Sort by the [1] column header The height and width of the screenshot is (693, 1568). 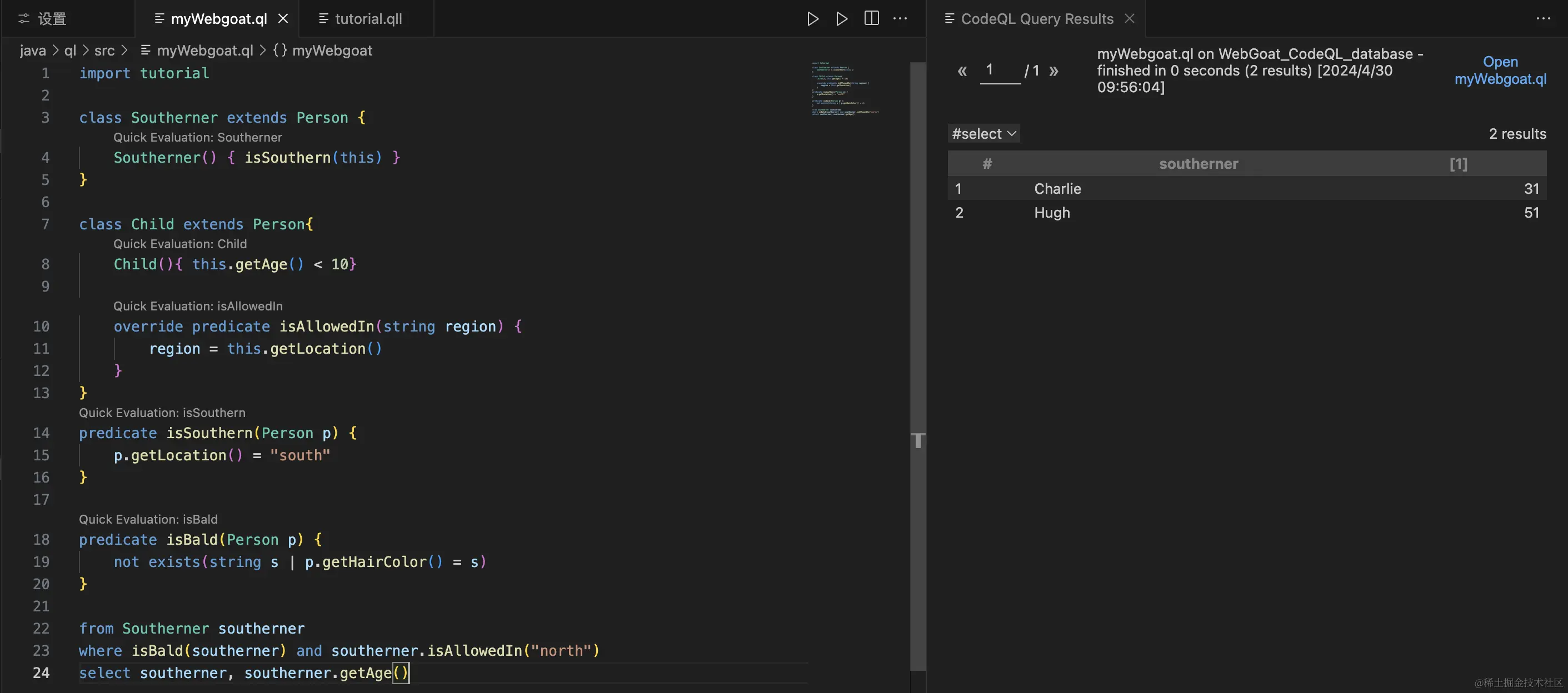[1459, 164]
